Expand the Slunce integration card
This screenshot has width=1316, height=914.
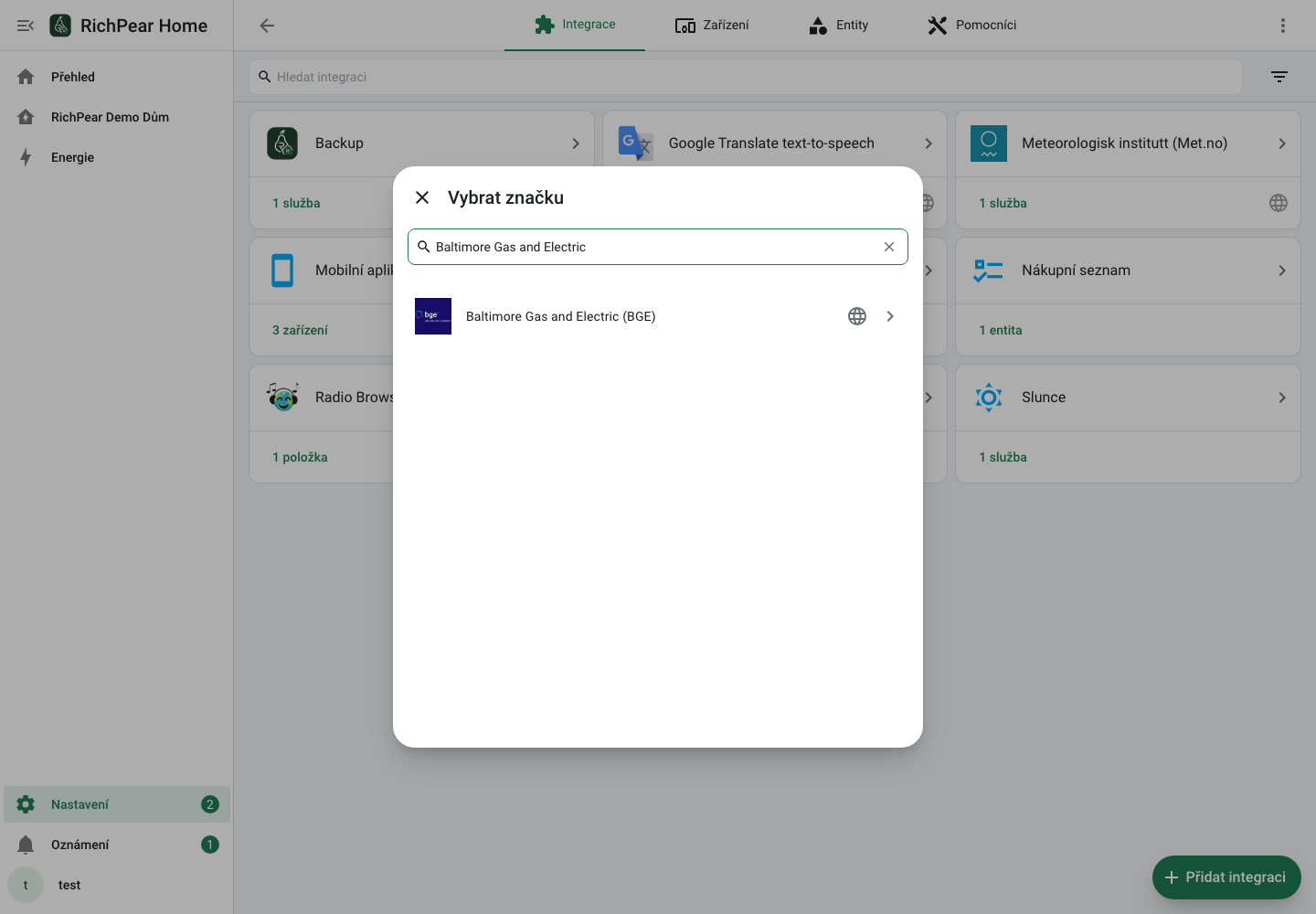(x=1282, y=398)
